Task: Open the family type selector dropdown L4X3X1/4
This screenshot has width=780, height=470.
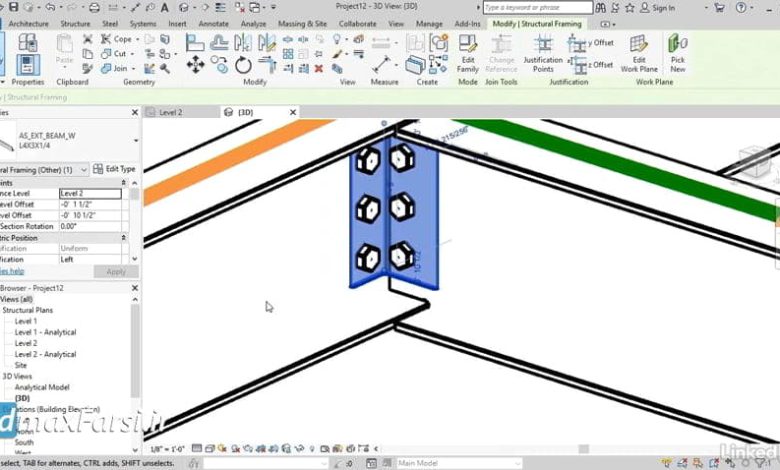Action: (x=136, y=141)
